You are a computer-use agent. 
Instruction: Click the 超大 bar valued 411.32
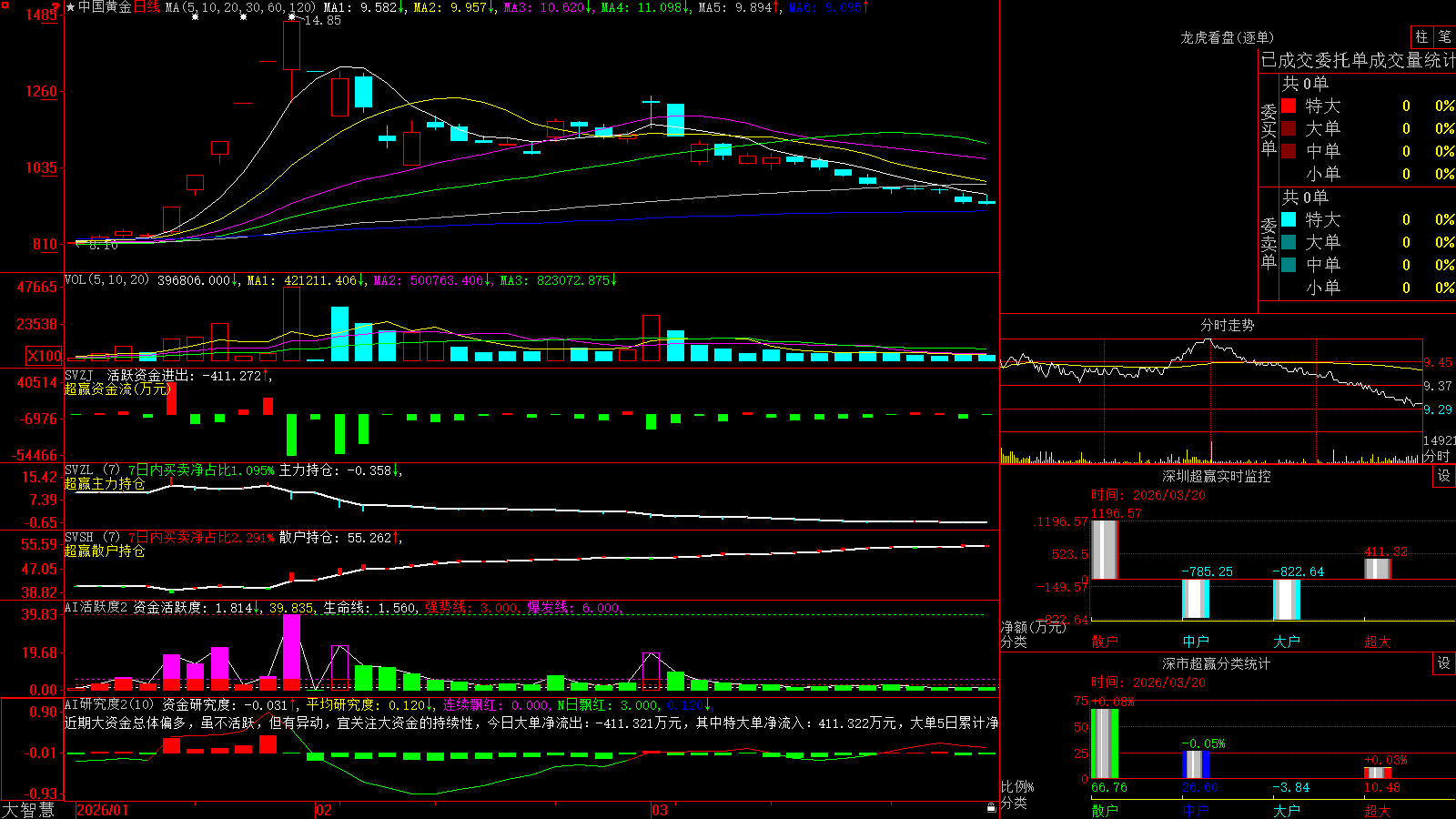(x=1377, y=569)
